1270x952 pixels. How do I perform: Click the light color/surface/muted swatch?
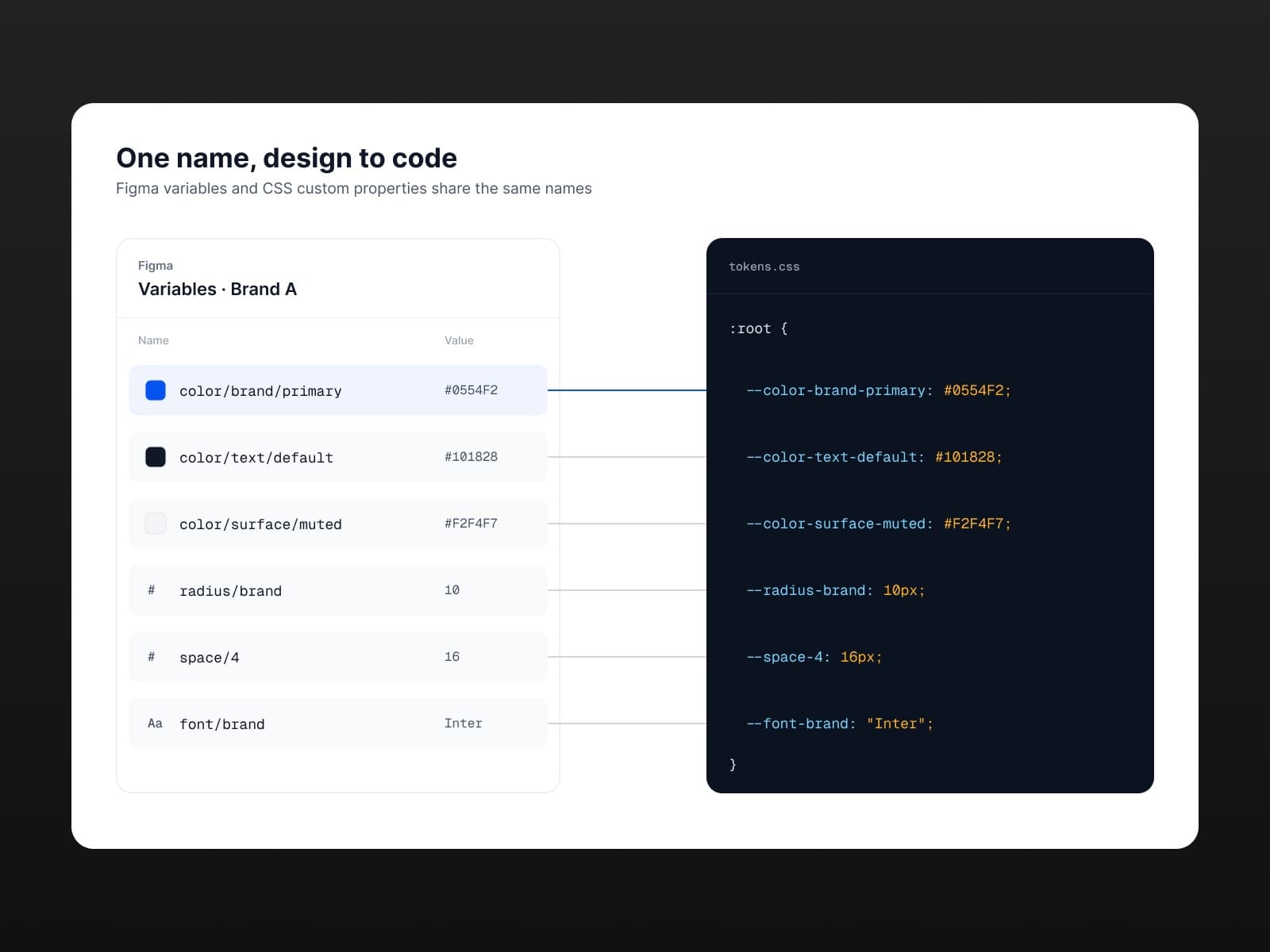156,524
